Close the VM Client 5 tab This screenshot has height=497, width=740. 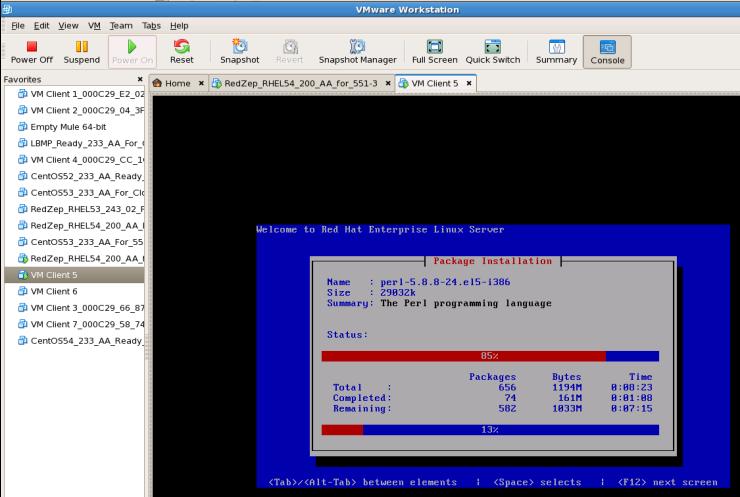pos(469,83)
